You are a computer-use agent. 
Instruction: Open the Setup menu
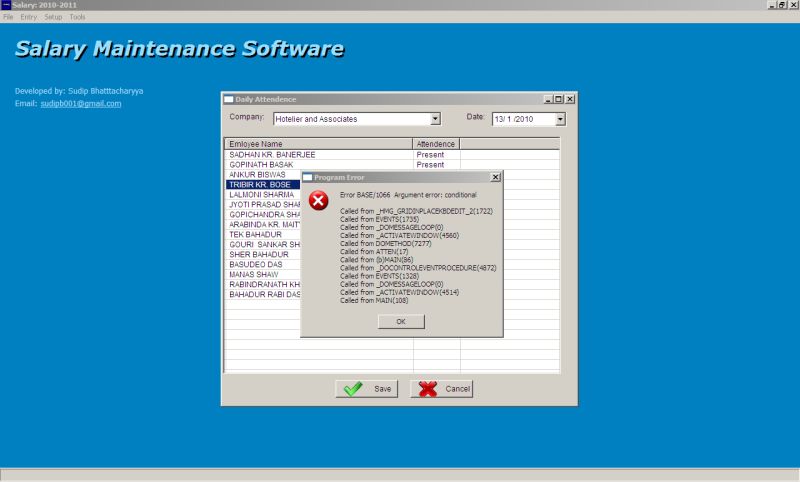(x=53, y=17)
